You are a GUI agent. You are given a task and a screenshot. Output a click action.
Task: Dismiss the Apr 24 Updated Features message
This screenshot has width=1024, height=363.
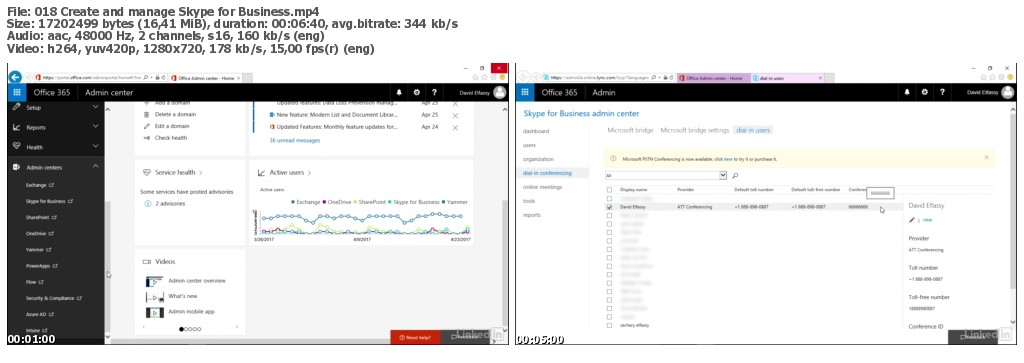[455, 127]
